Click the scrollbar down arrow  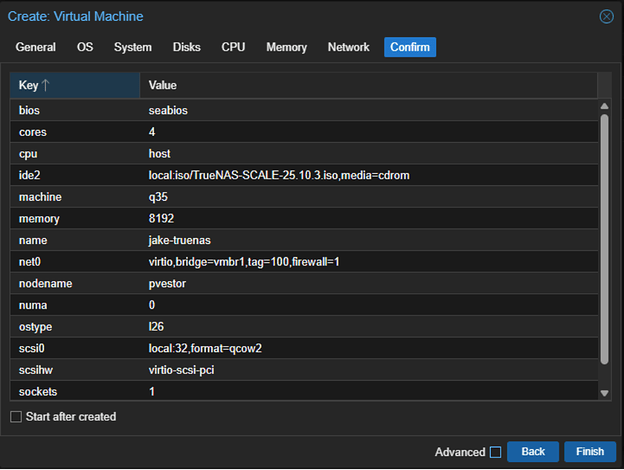pos(604,393)
